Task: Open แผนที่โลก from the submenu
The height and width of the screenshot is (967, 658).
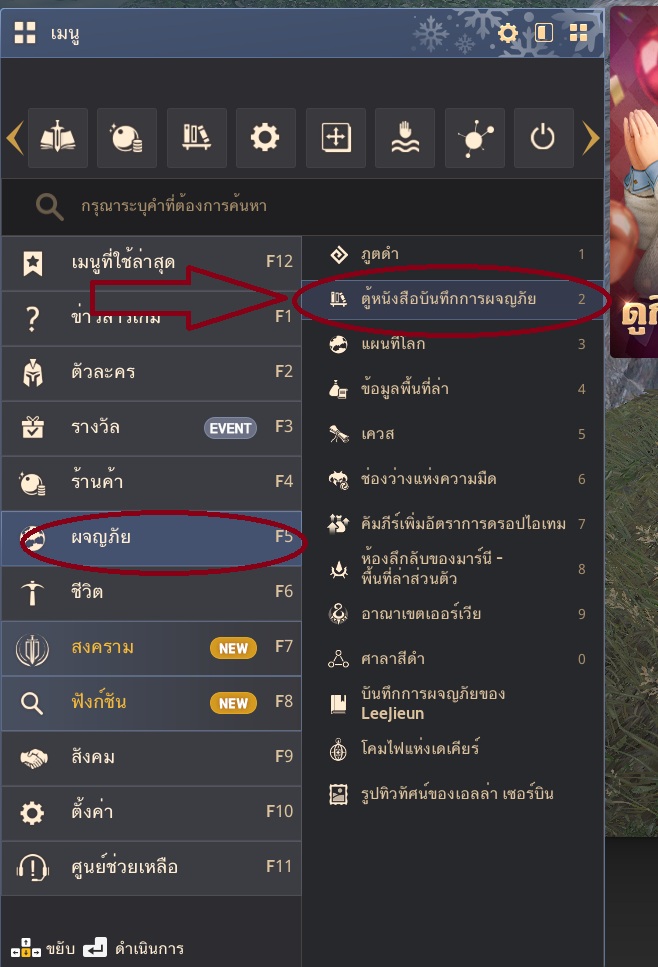Action: tap(452, 344)
